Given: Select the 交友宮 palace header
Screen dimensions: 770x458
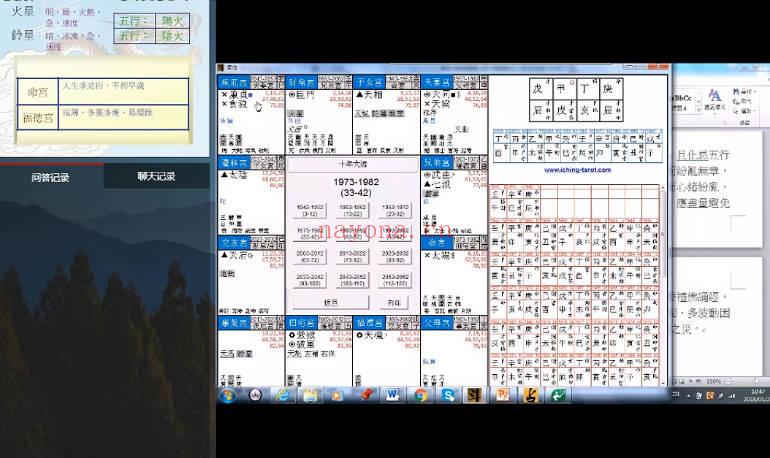Looking at the screenshot, I should click(x=234, y=242).
